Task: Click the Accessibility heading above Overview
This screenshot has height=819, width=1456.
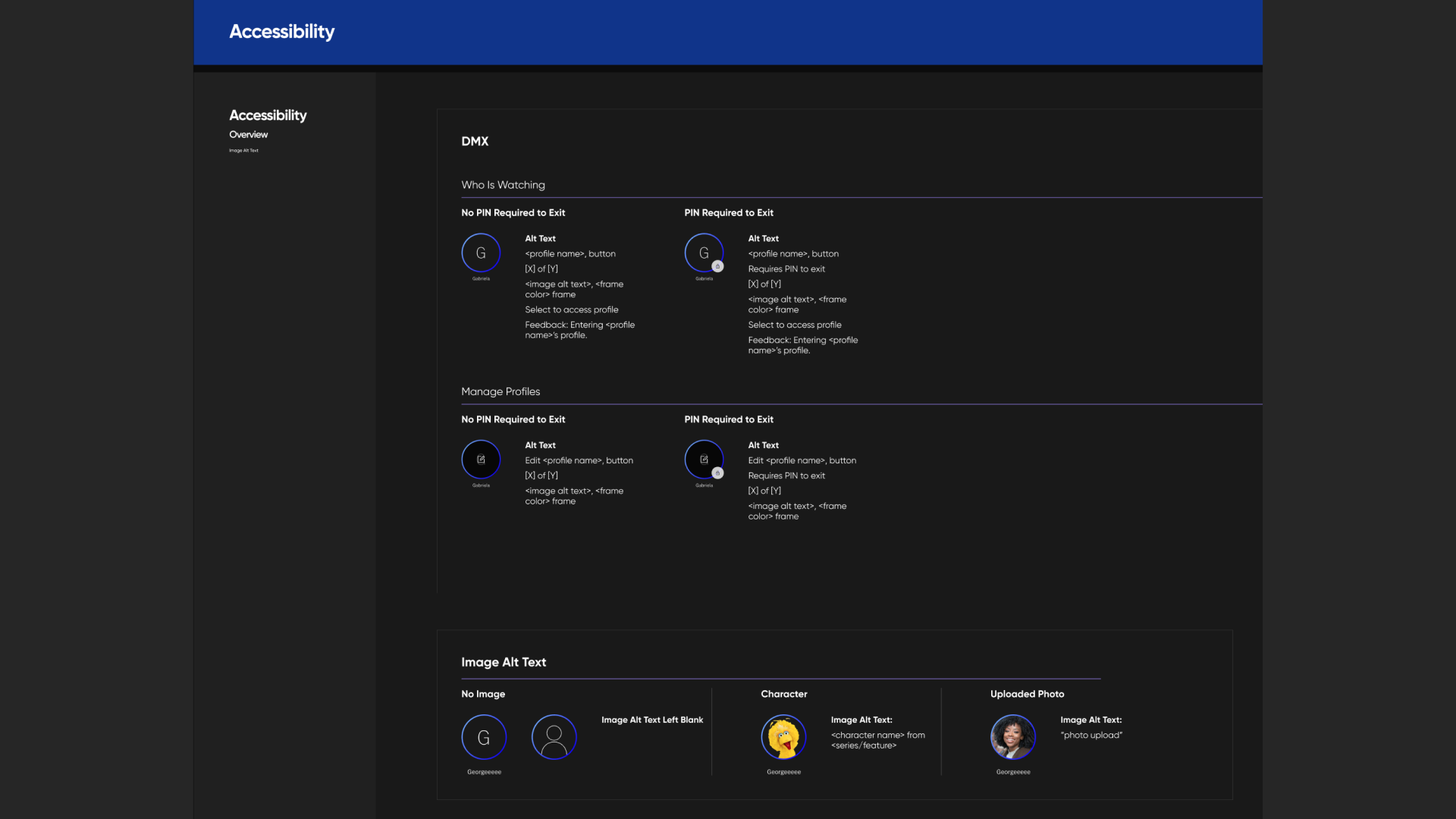Action: 268,115
